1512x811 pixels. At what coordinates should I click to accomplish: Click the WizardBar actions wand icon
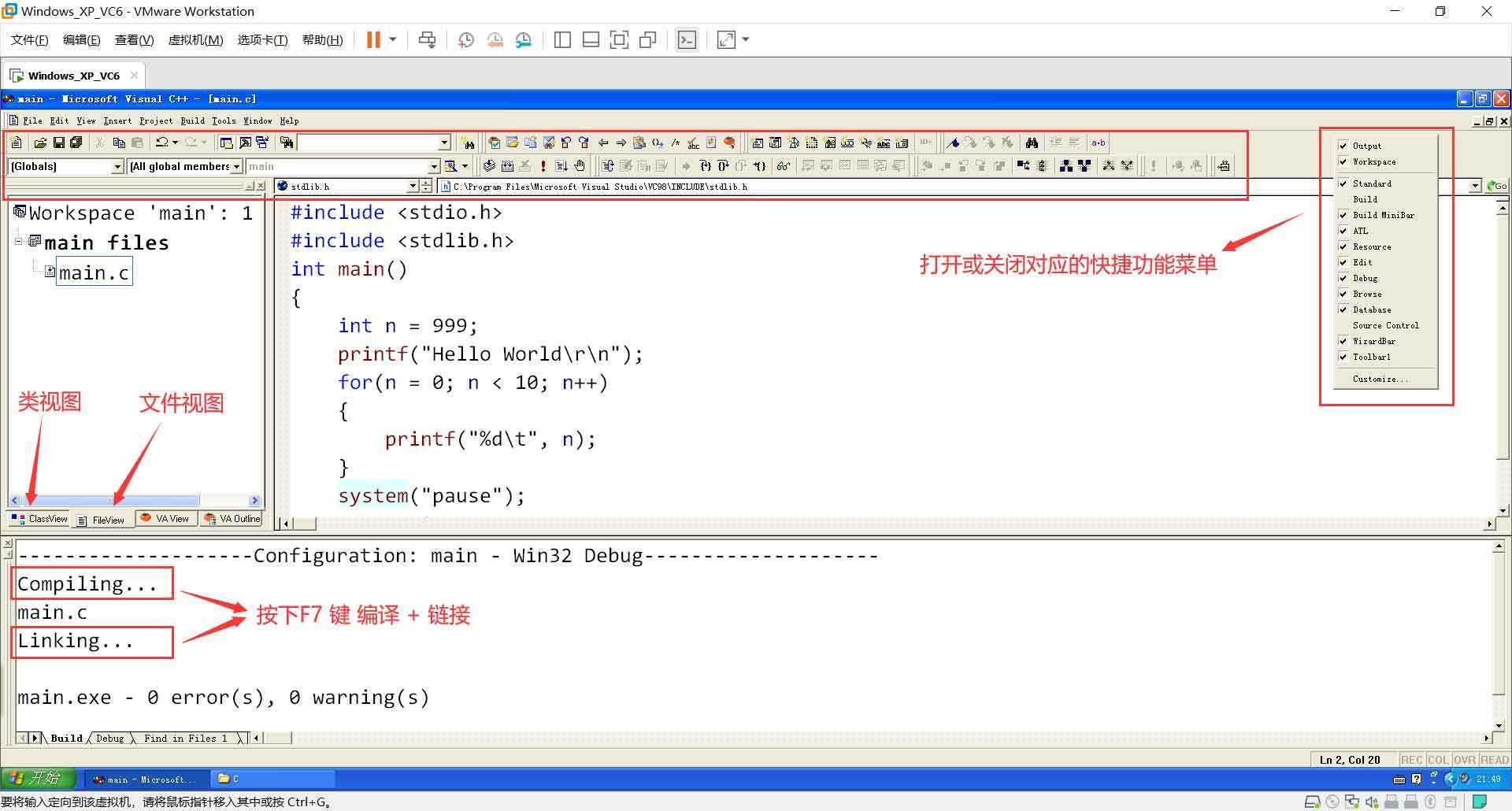coord(450,165)
